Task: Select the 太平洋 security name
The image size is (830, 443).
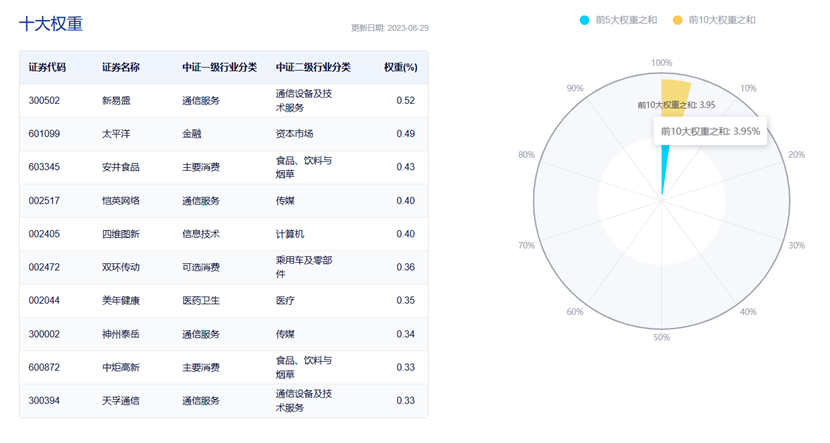Action: [115, 134]
